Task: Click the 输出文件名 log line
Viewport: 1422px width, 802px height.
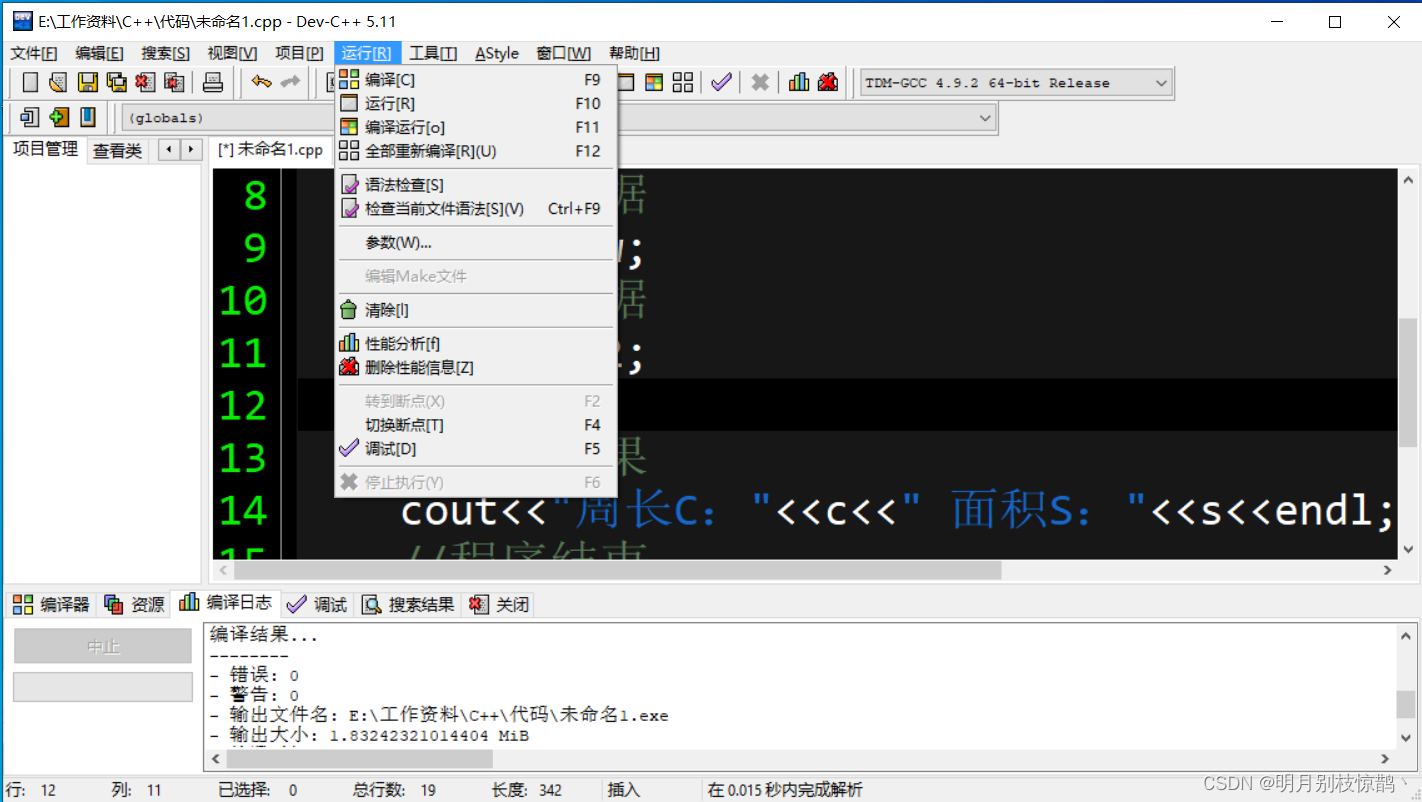Action: (439, 715)
